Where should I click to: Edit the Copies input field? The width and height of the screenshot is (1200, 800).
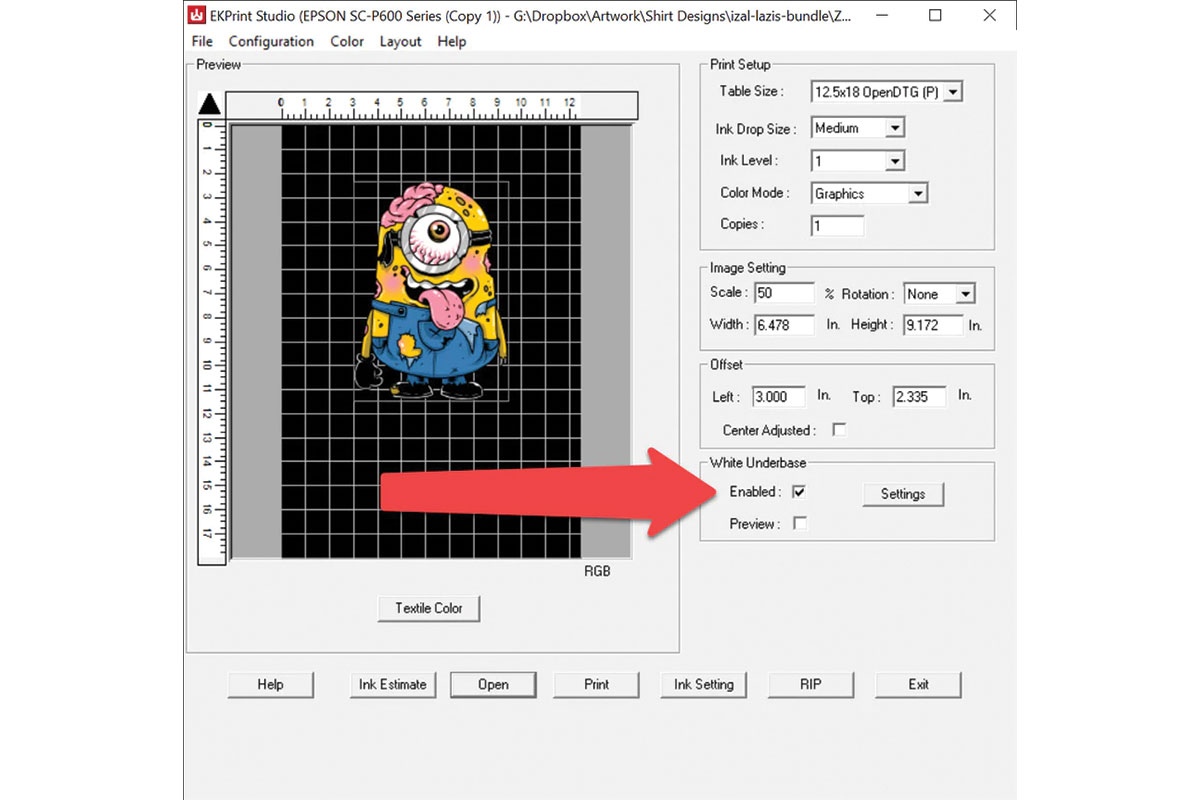click(837, 225)
